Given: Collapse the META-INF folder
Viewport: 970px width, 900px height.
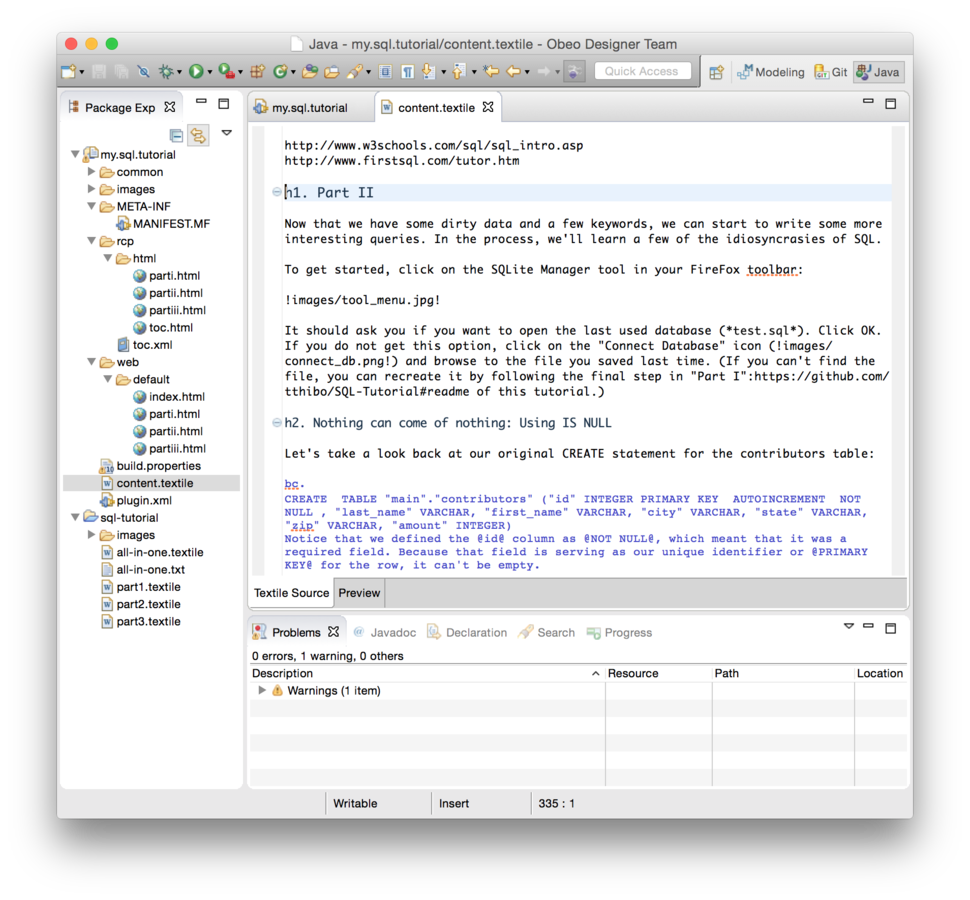Looking at the screenshot, I should pyautogui.click(x=92, y=206).
